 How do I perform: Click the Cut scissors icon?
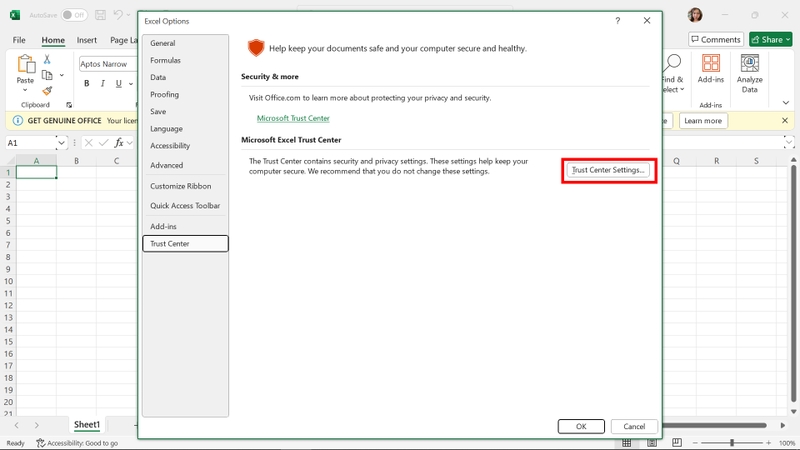pyautogui.click(x=47, y=60)
